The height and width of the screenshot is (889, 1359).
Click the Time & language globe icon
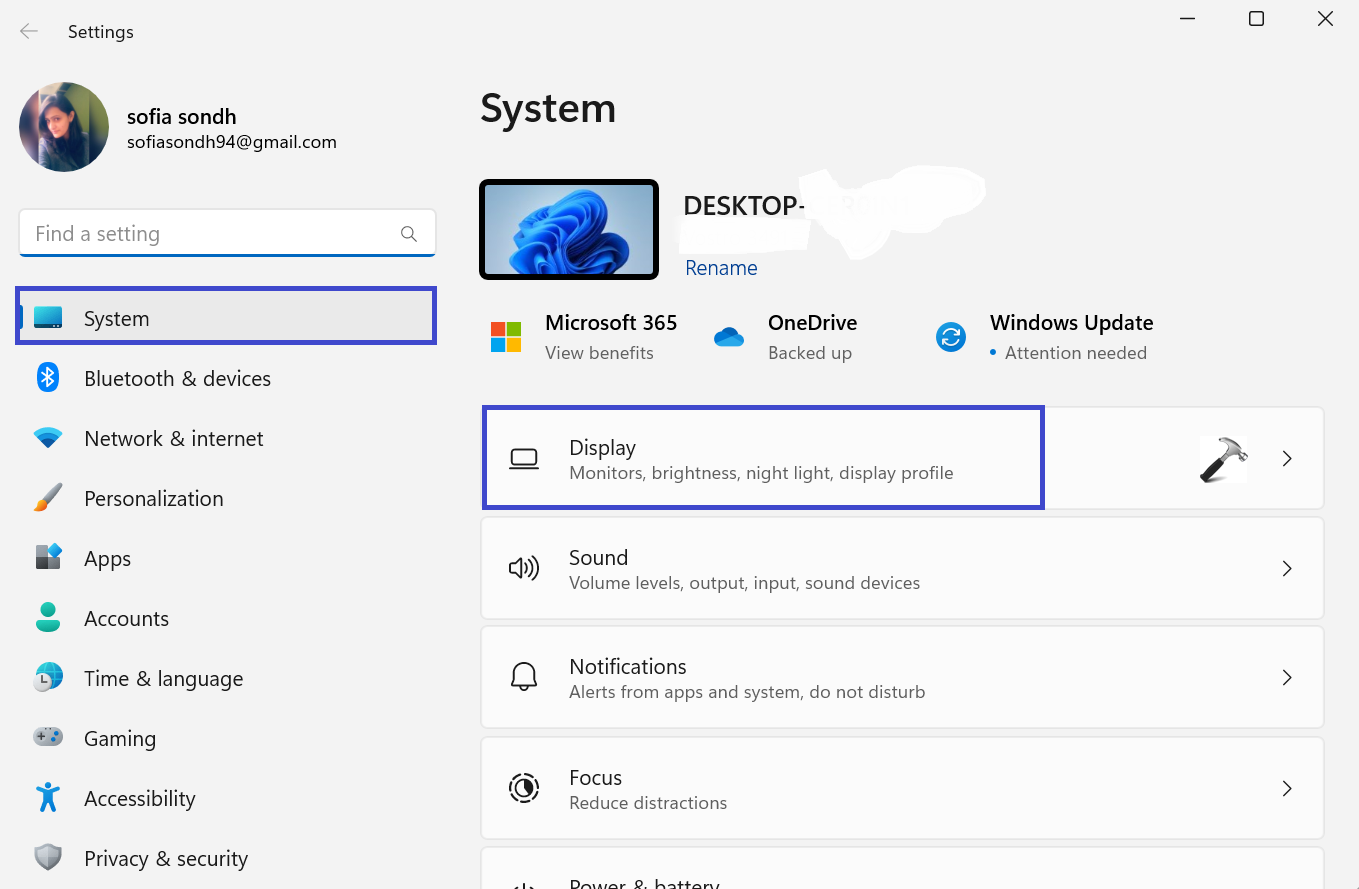pos(48,678)
